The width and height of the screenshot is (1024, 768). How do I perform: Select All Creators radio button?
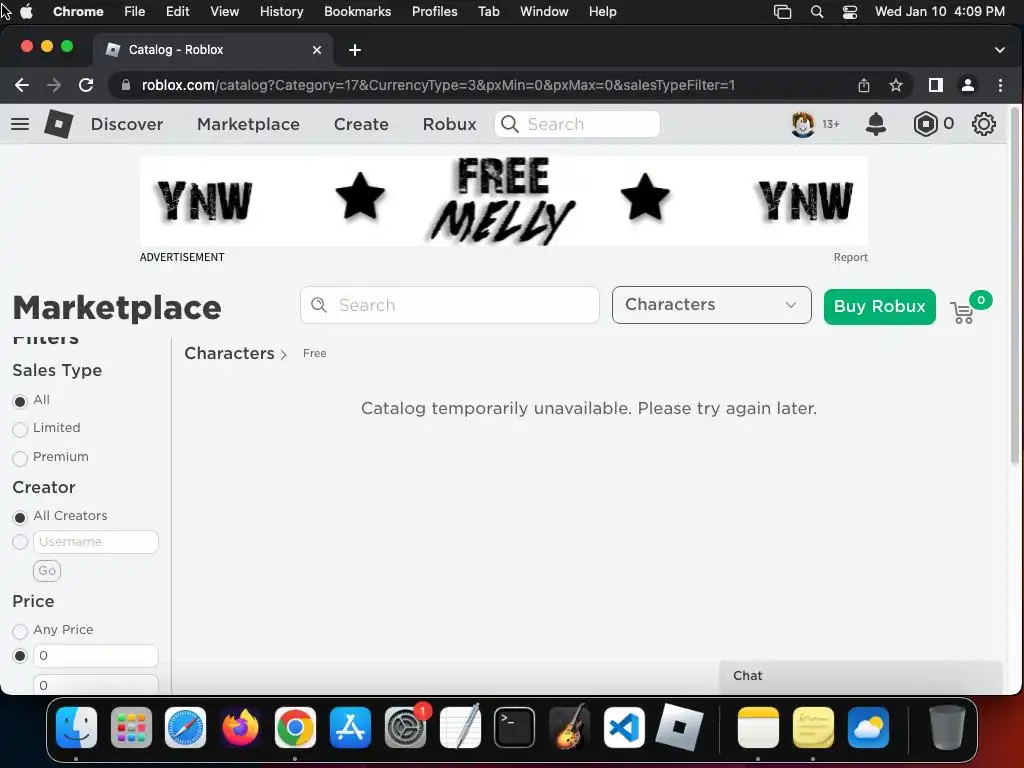point(20,517)
